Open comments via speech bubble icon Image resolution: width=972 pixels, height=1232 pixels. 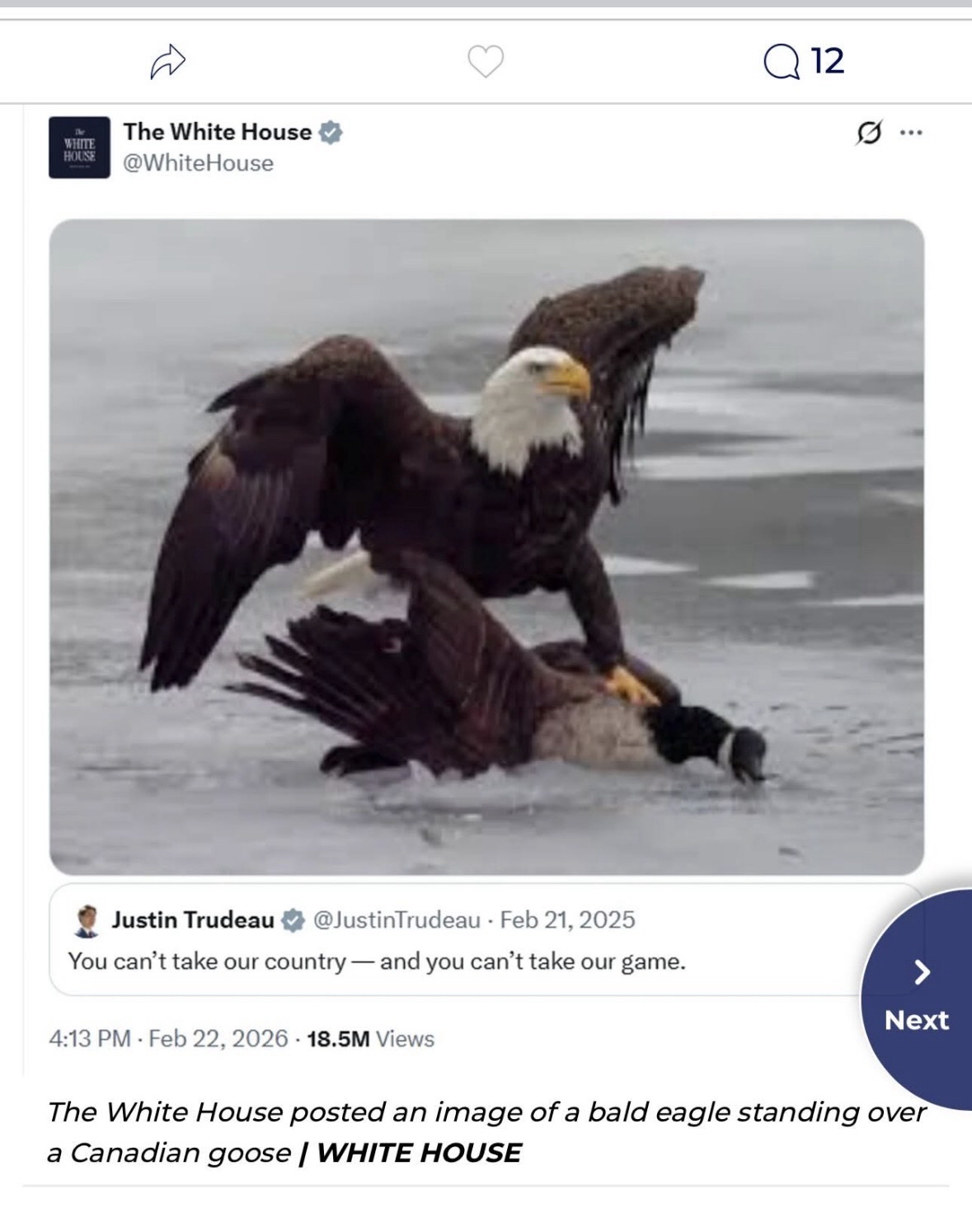pyautogui.click(x=782, y=63)
